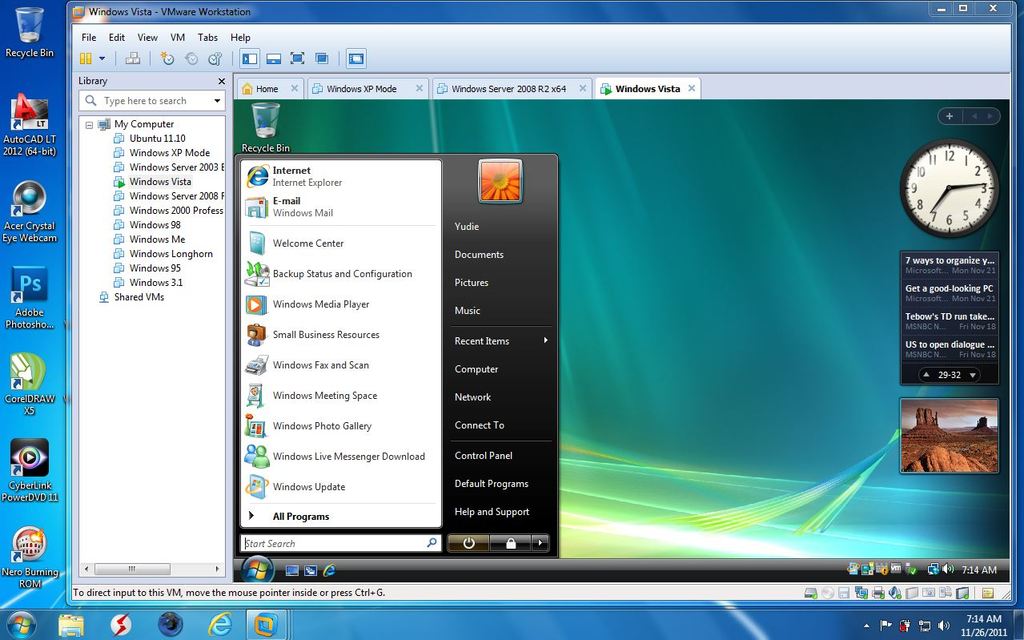The image size is (1024, 640).
Task: Click the Vista Start orb
Action: tap(258, 569)
